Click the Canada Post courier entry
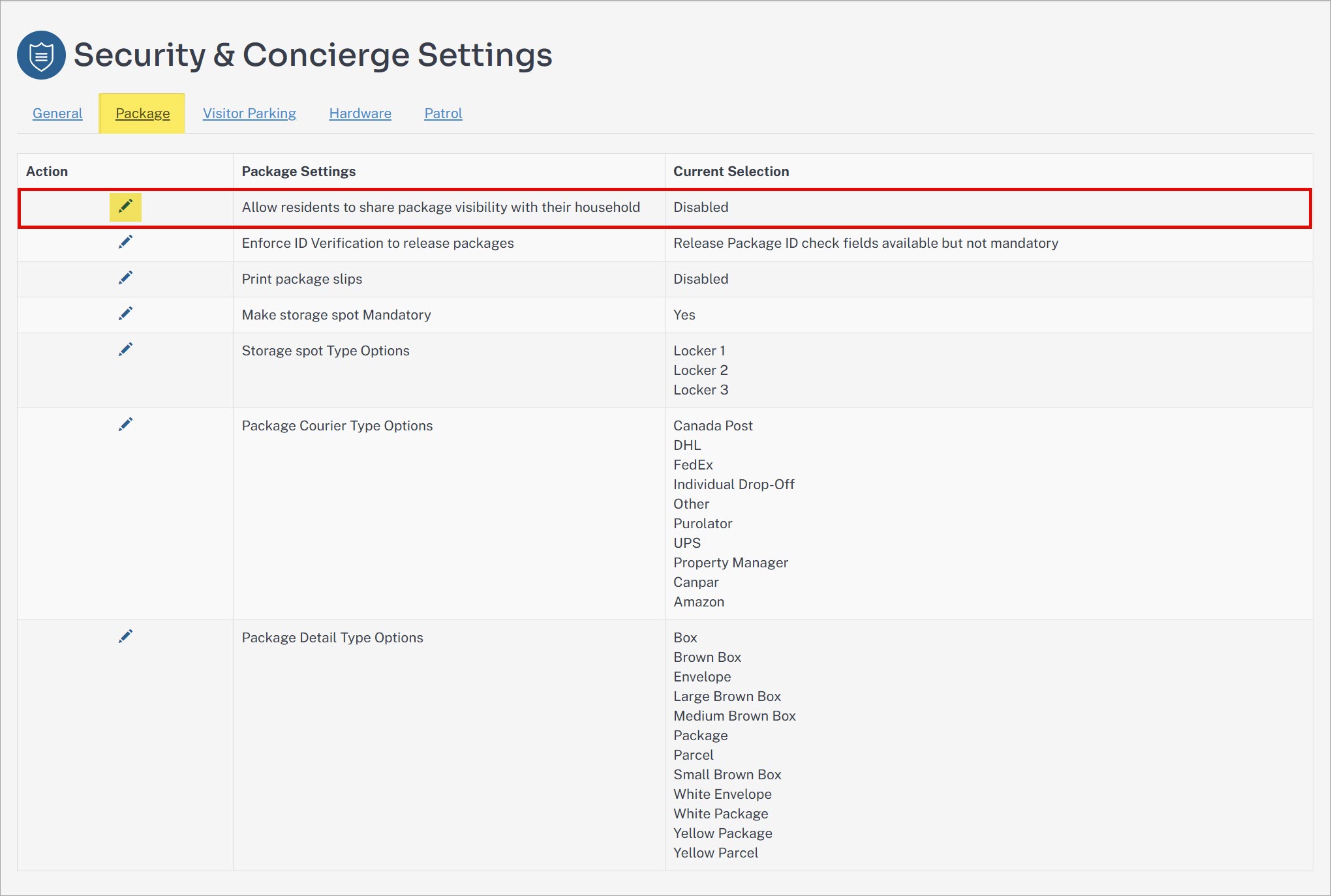The image size is (1331, 896). tap(713, 426)
